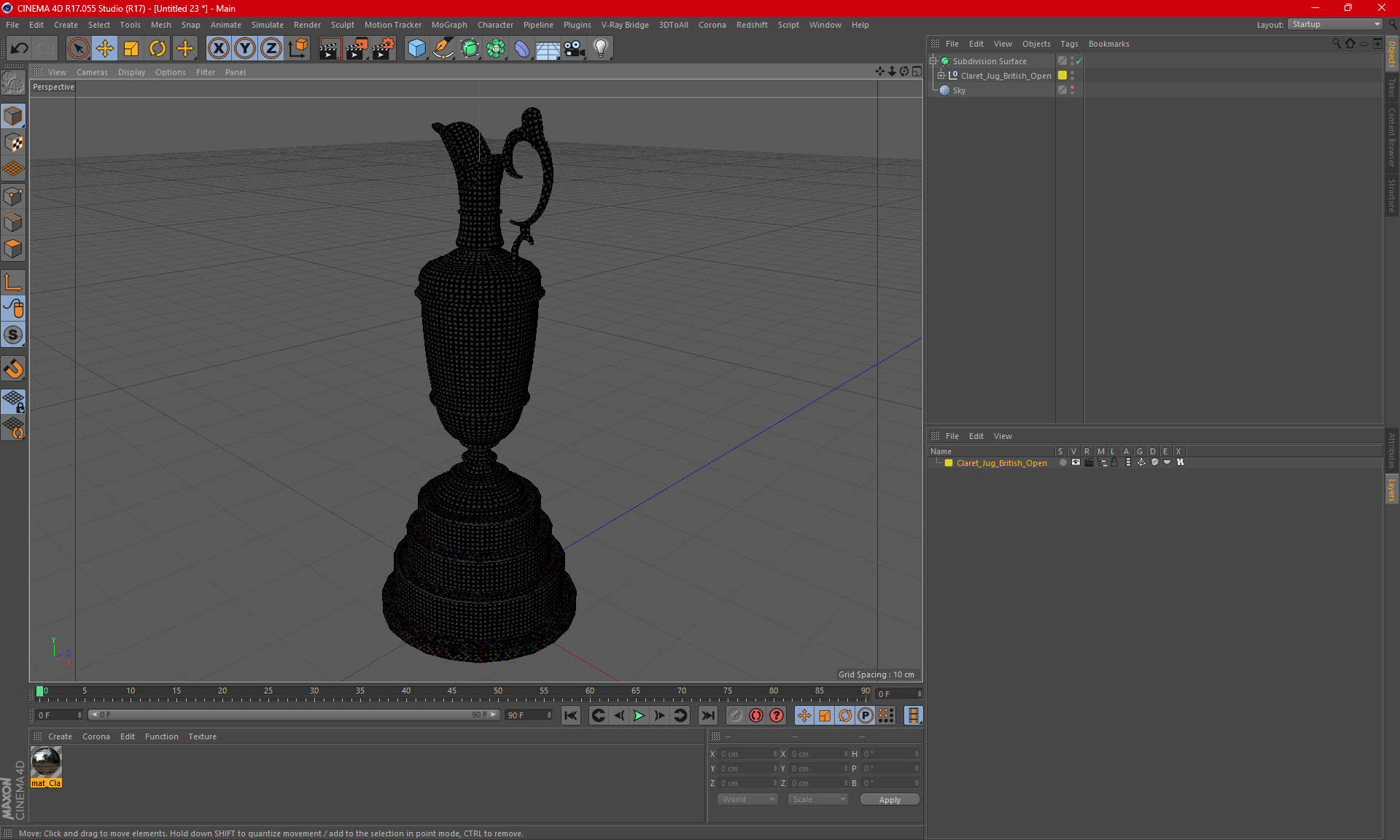Screen dimensions: 1400x840
Task: Click the timeline preview range slider
Action: click(x=293, y=715)
